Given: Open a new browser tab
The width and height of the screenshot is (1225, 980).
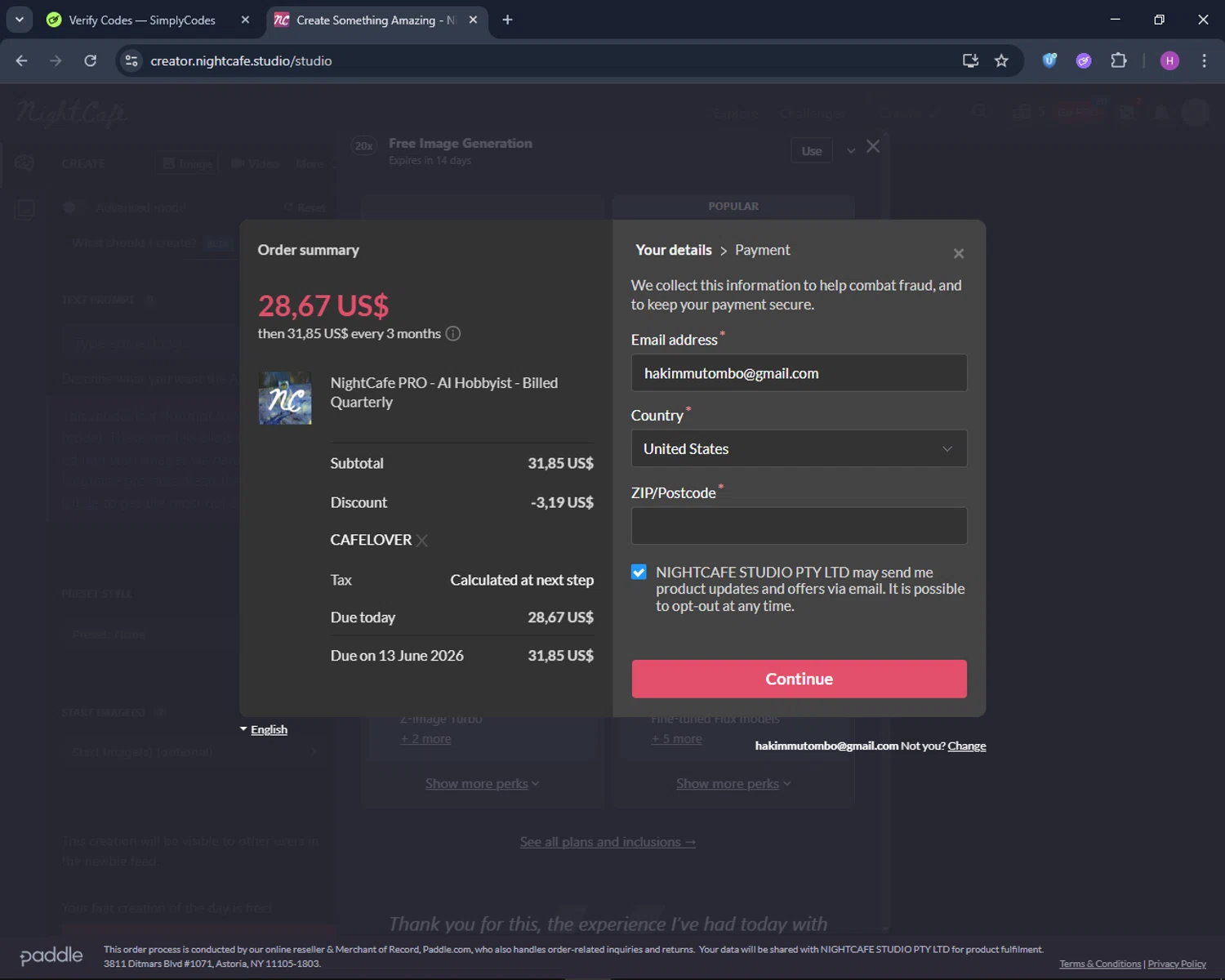Looking at the screenshot, I should [507, 20].
